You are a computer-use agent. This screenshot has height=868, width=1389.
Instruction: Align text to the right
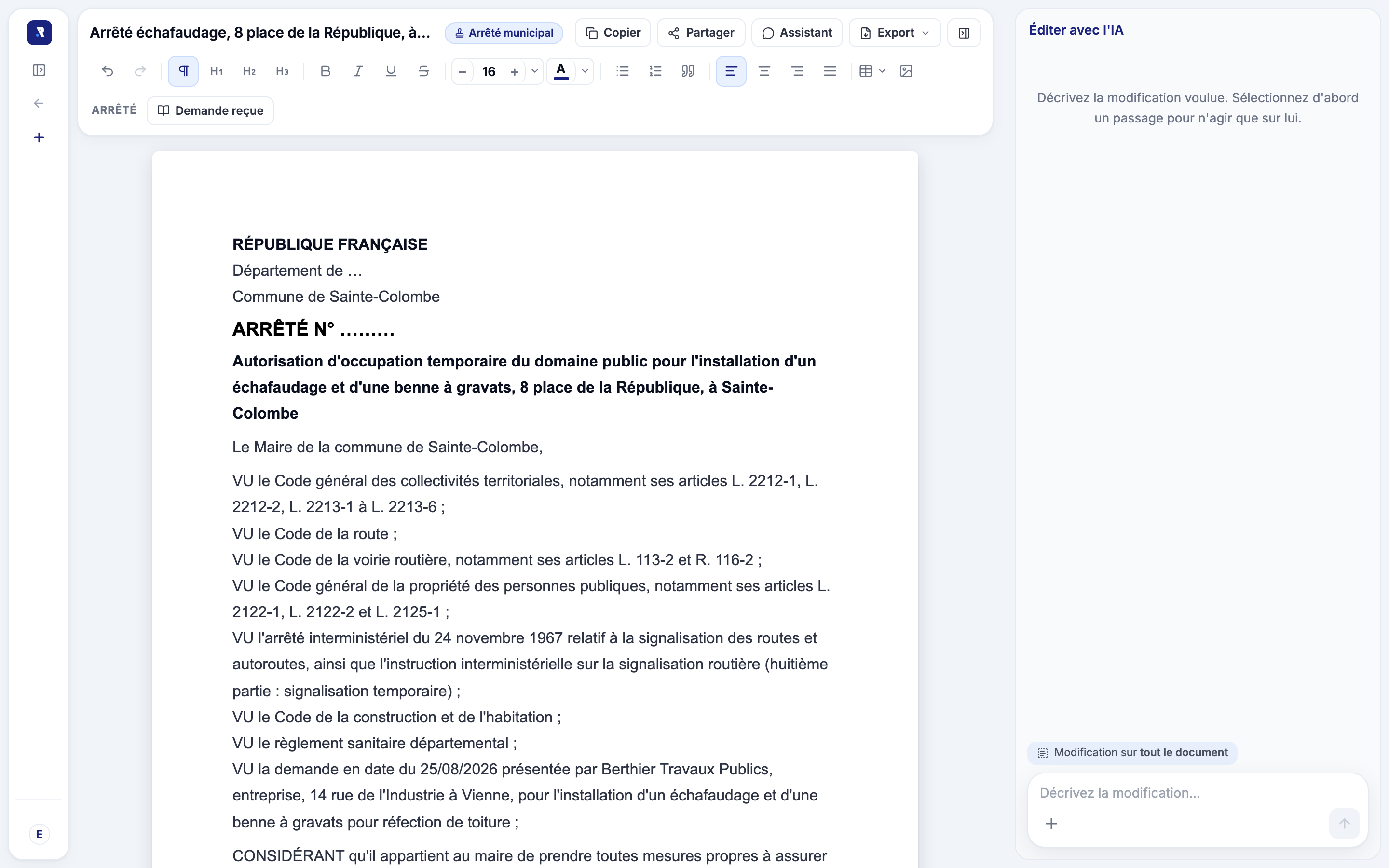pos(797,71)
